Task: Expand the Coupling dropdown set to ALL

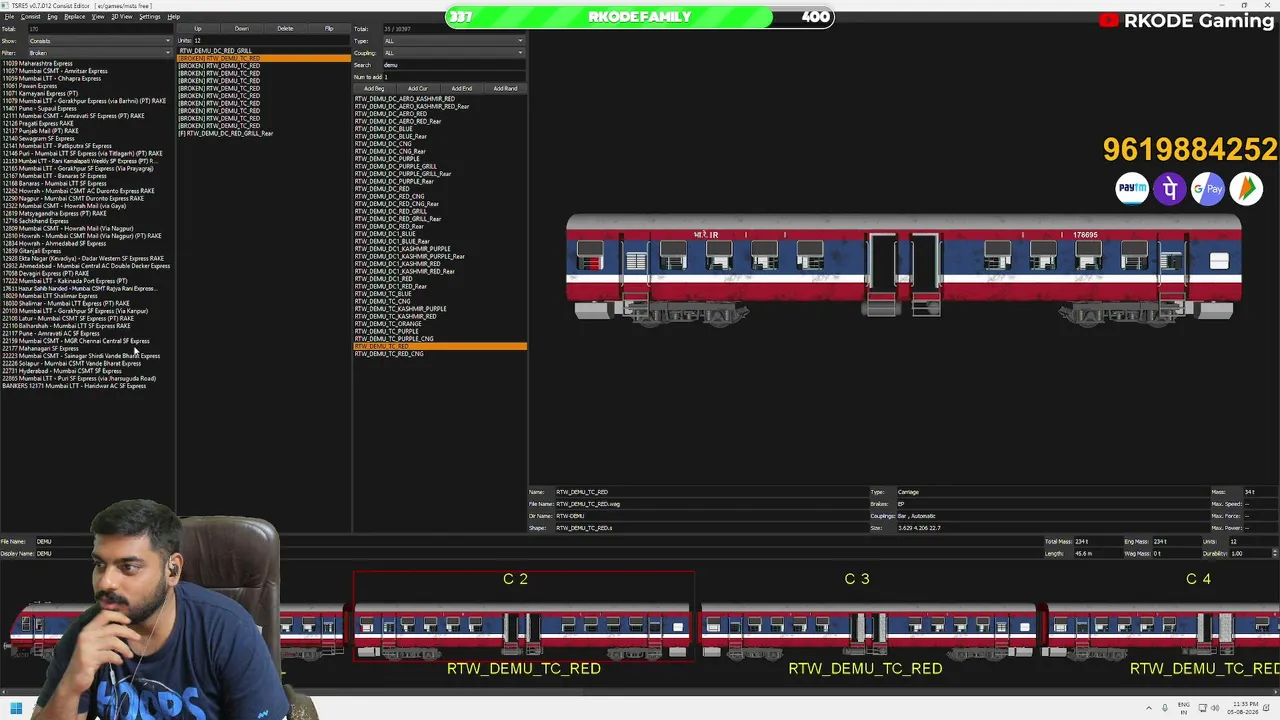Action: (x=454, y=53)
